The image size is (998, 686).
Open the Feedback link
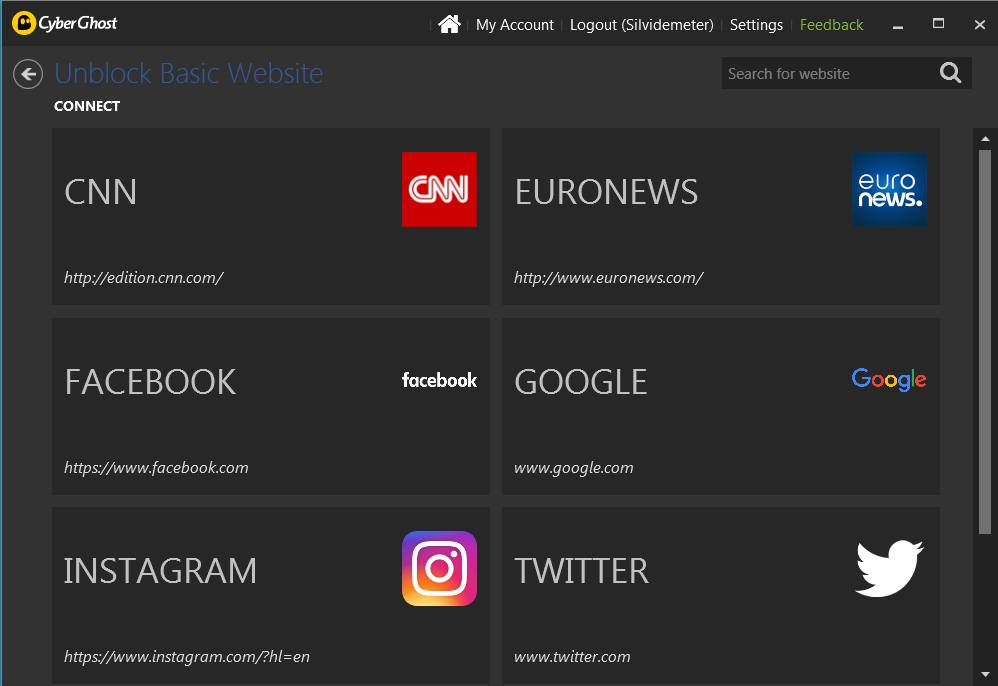[831, 24]
